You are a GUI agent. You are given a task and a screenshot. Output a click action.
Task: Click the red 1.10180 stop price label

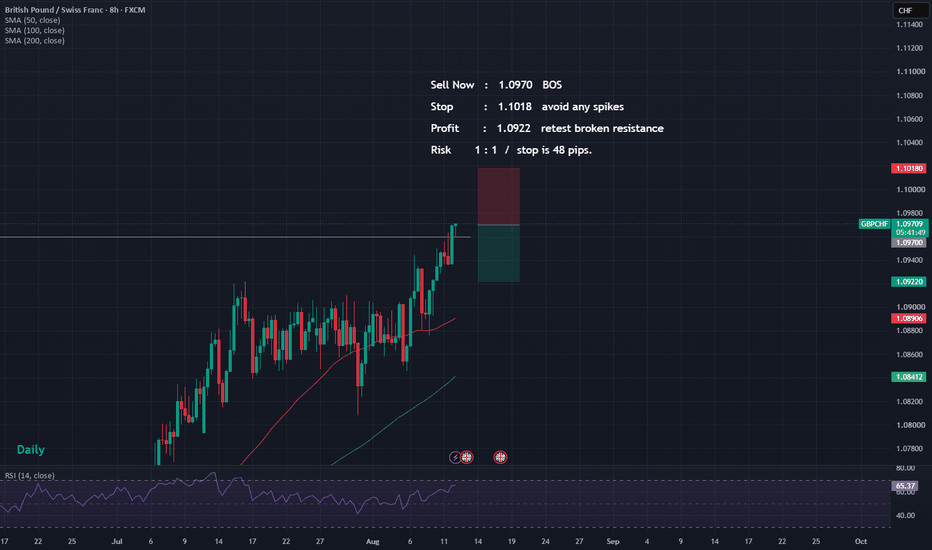(x=908, y=169)
